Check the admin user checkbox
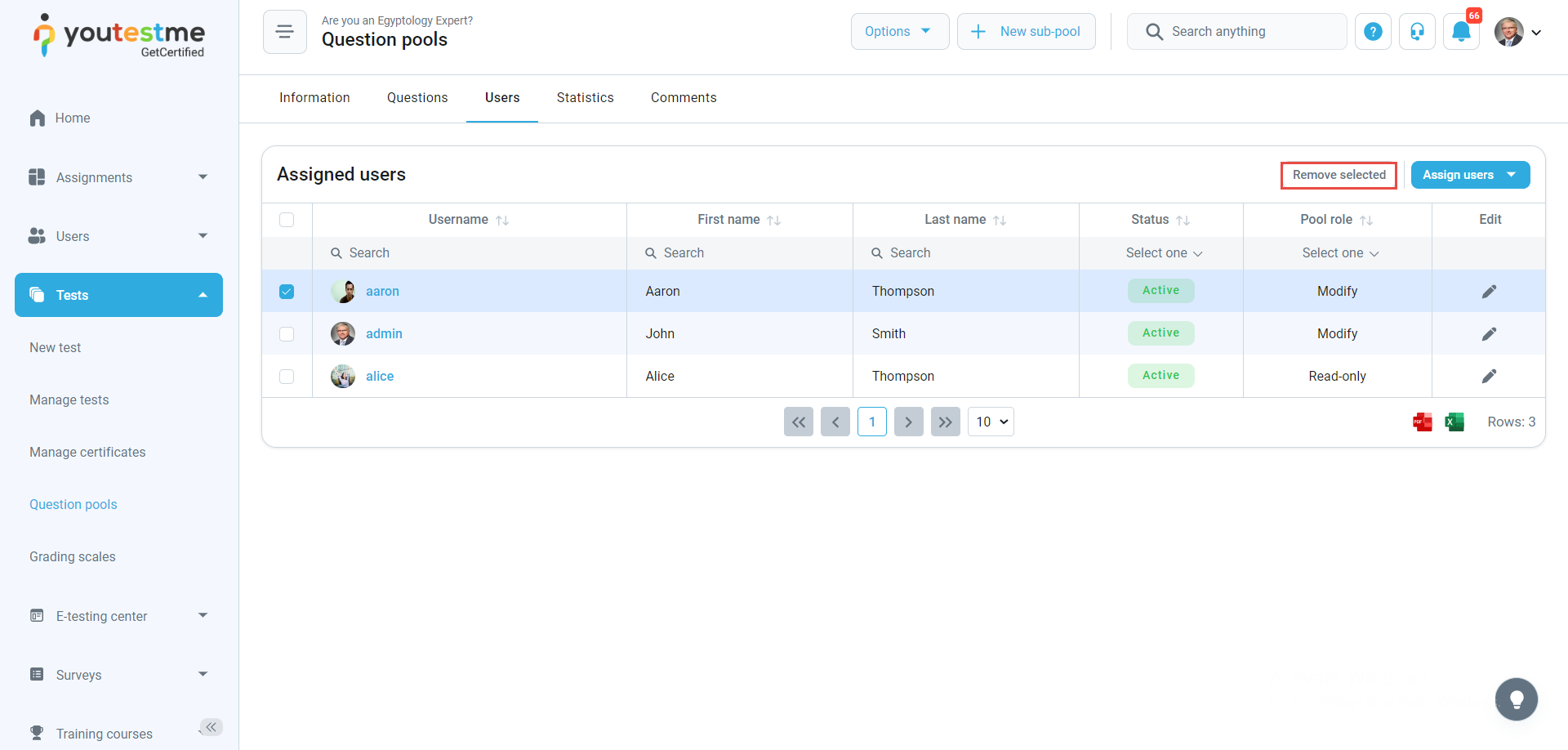The width and height of the screenshot is (1568, 750). (287, 334)
